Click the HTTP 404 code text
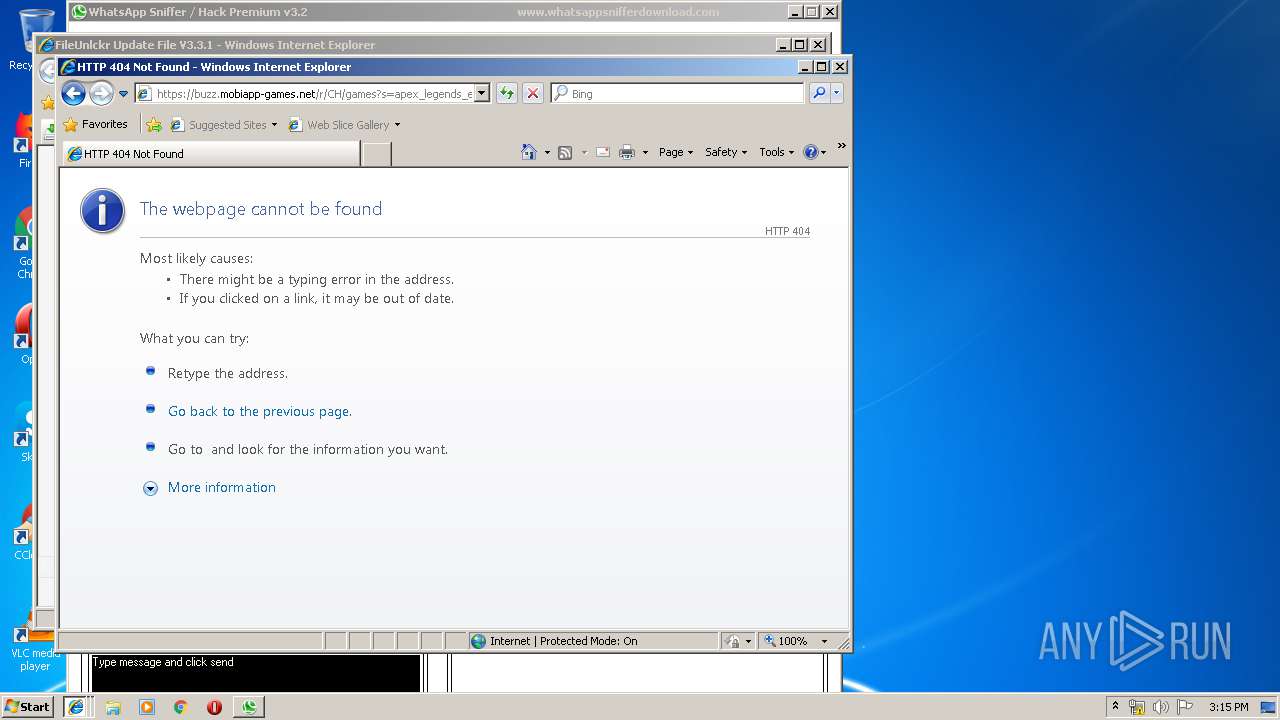Viewport: 1280px width, 720px height. click(x=787, y=231)
